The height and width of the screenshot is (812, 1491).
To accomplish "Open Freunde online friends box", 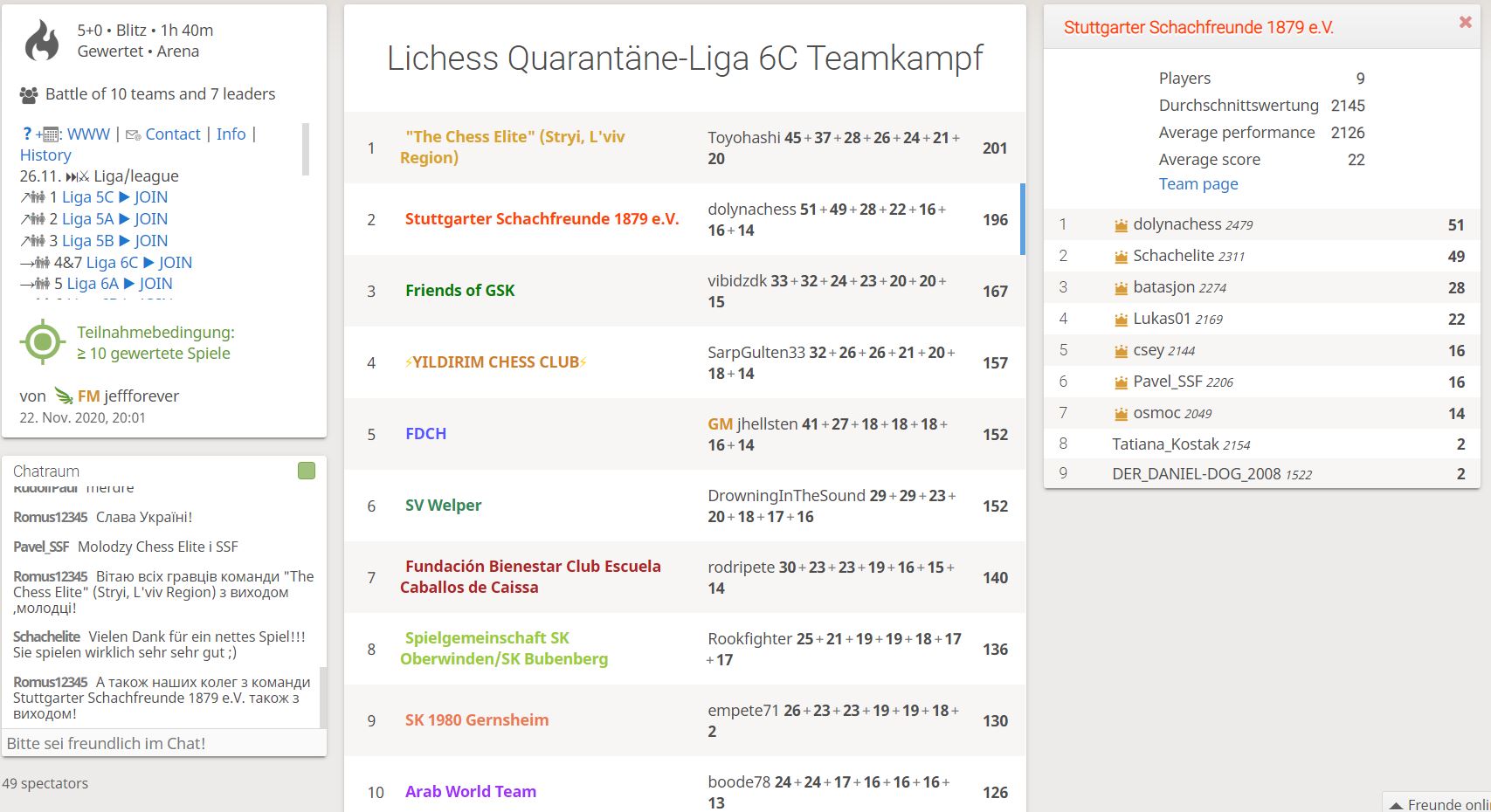I will (x=1438, y=803).
